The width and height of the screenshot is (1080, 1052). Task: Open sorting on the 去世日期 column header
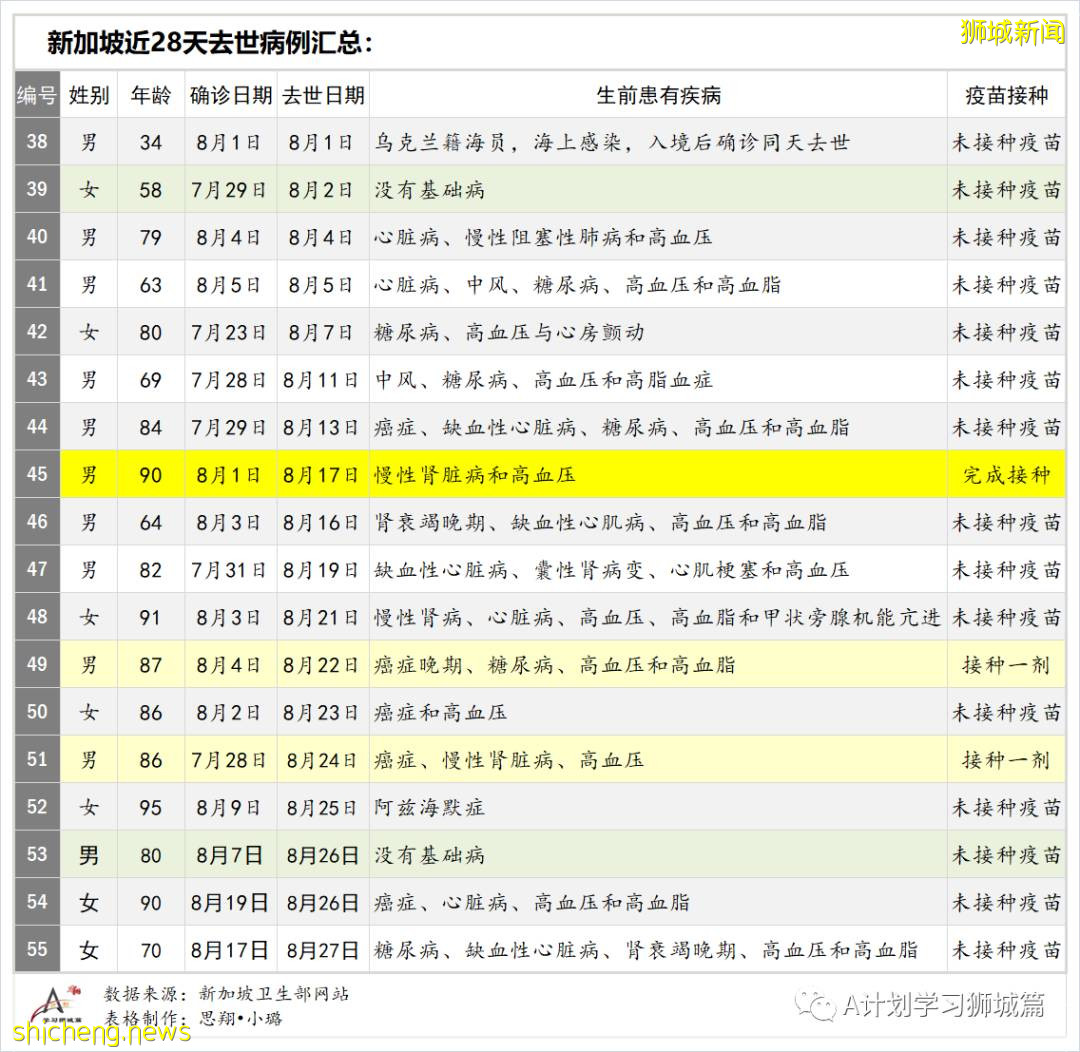[320, 96]
